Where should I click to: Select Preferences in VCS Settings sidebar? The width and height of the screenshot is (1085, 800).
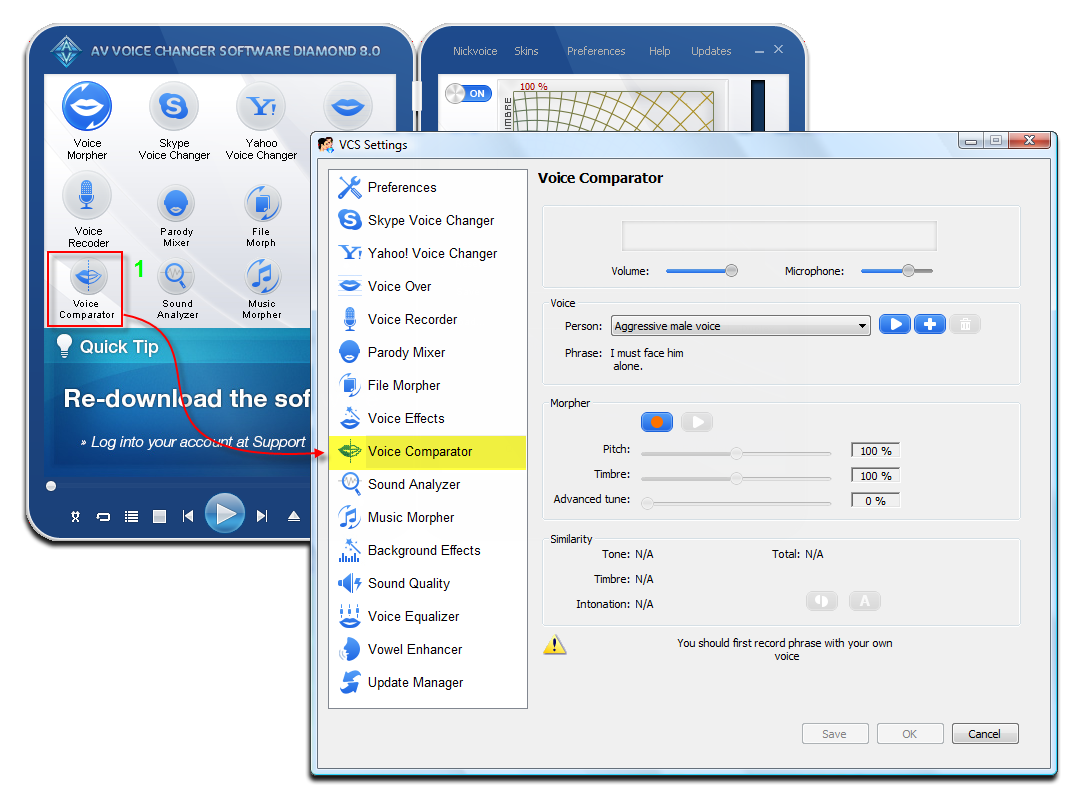point(428,187)
